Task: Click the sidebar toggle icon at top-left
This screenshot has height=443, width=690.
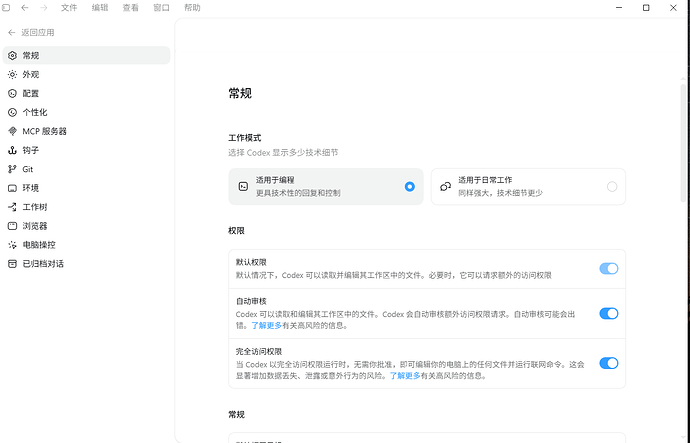Action: tap(6, 7)
